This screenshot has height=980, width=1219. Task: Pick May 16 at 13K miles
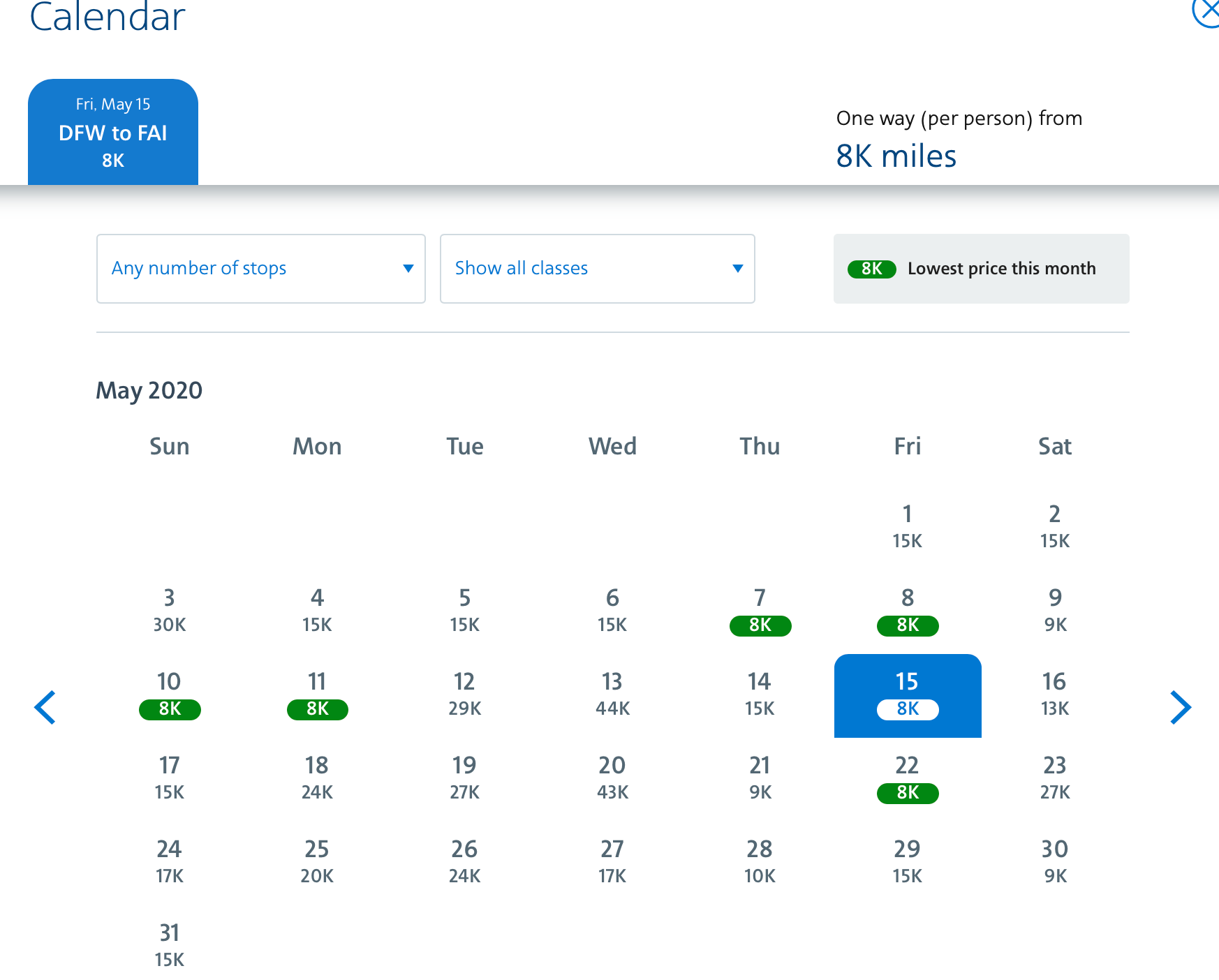pos(1055,695)
